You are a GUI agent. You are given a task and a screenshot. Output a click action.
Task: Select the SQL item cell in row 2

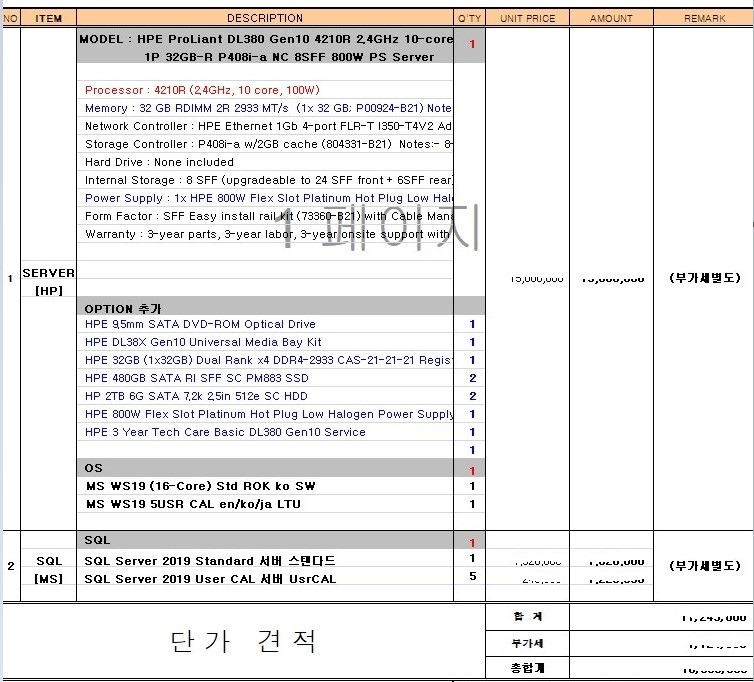[49, 561]
